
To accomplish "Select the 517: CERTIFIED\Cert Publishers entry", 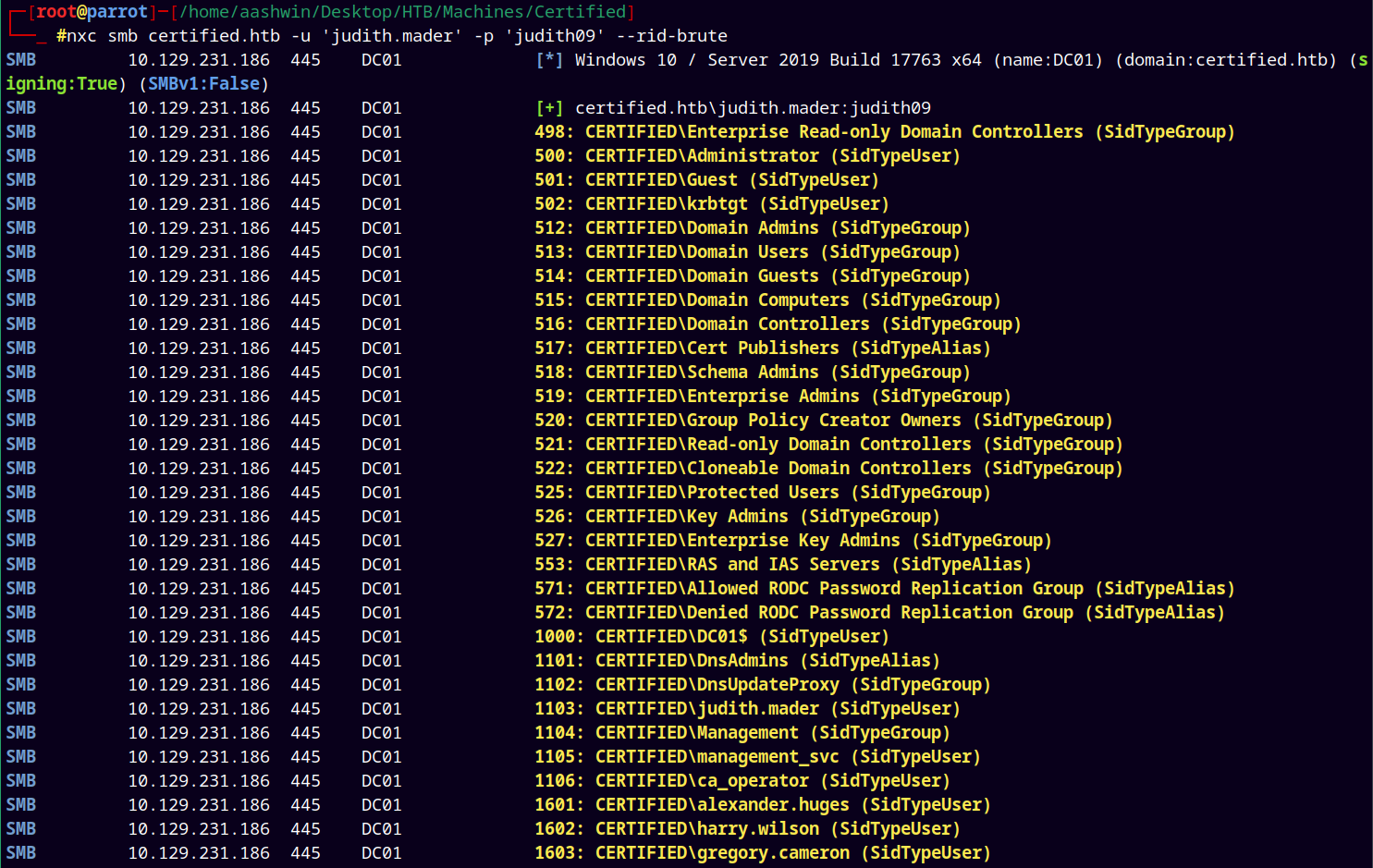I will tap(763, 348).
